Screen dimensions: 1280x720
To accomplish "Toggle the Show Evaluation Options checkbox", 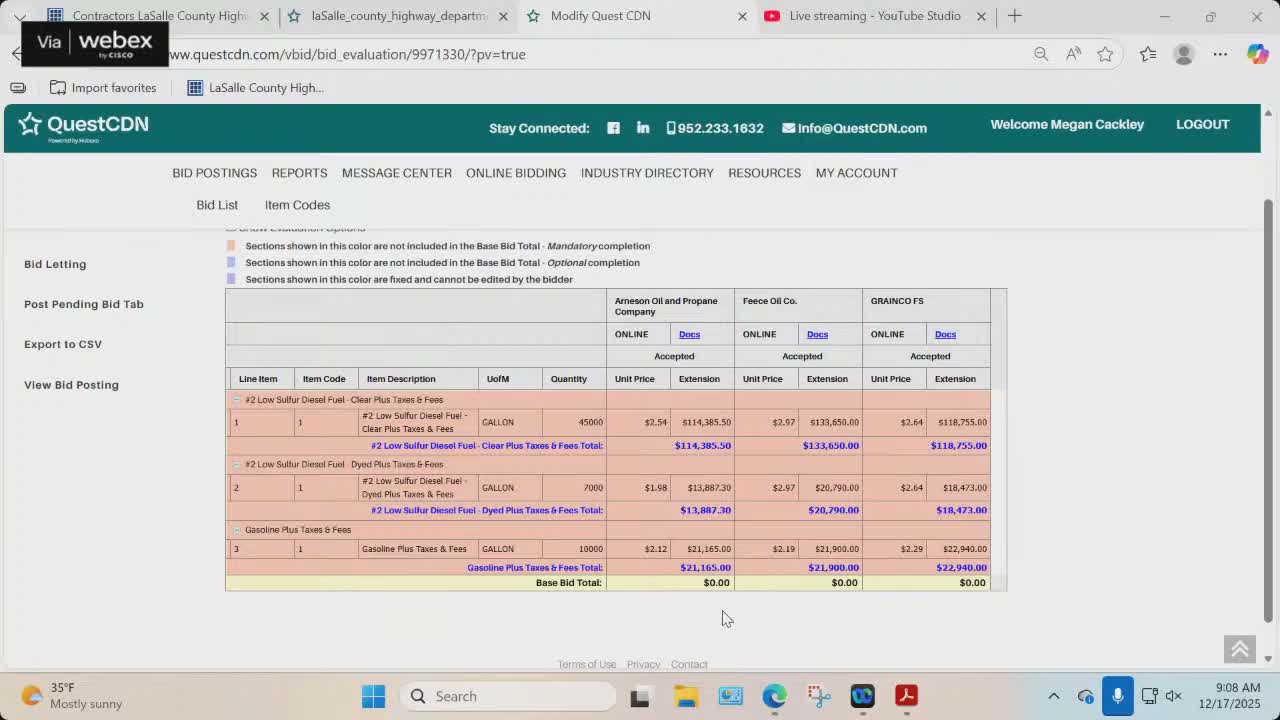I will click(231, 228).
